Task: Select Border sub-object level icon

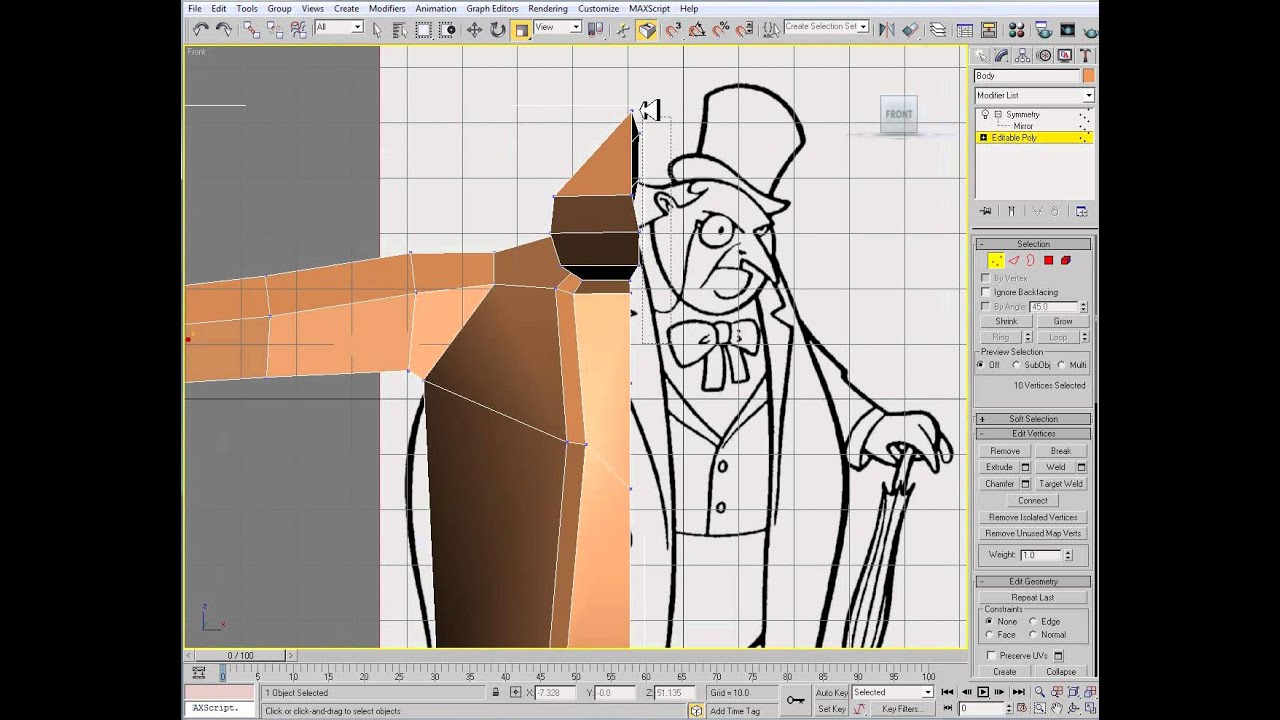Action: point(1030,260)
